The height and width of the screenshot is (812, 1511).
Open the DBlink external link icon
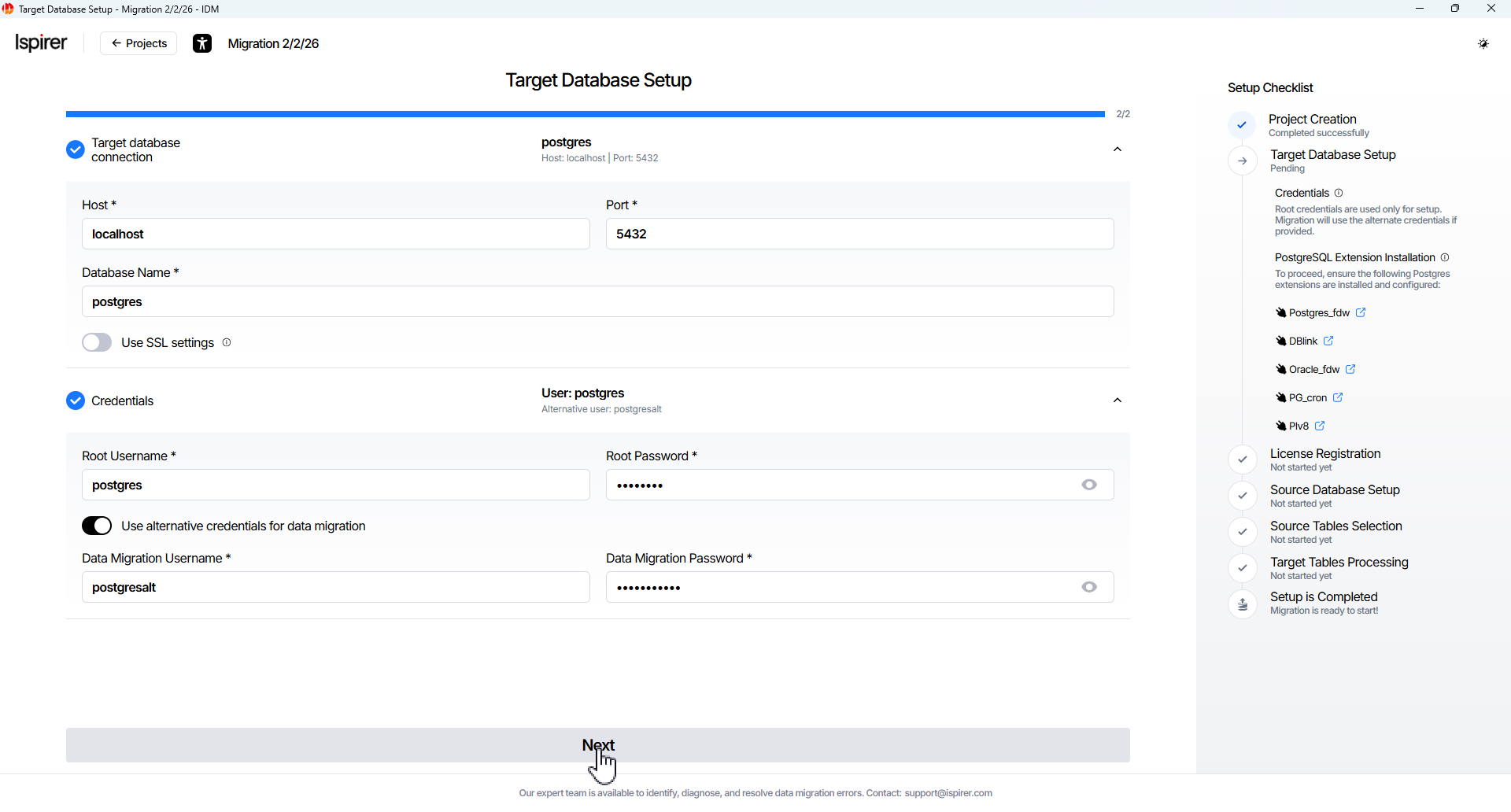point(1328,341)
